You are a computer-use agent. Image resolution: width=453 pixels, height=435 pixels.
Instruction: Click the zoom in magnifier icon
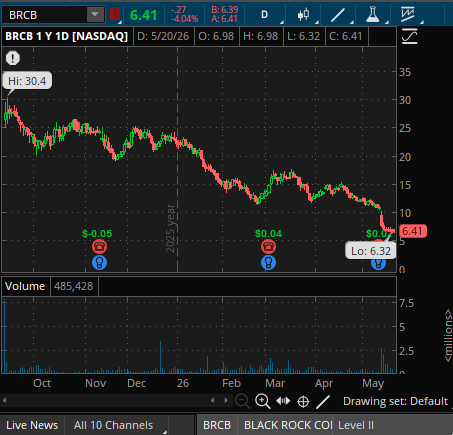[263, 401]
